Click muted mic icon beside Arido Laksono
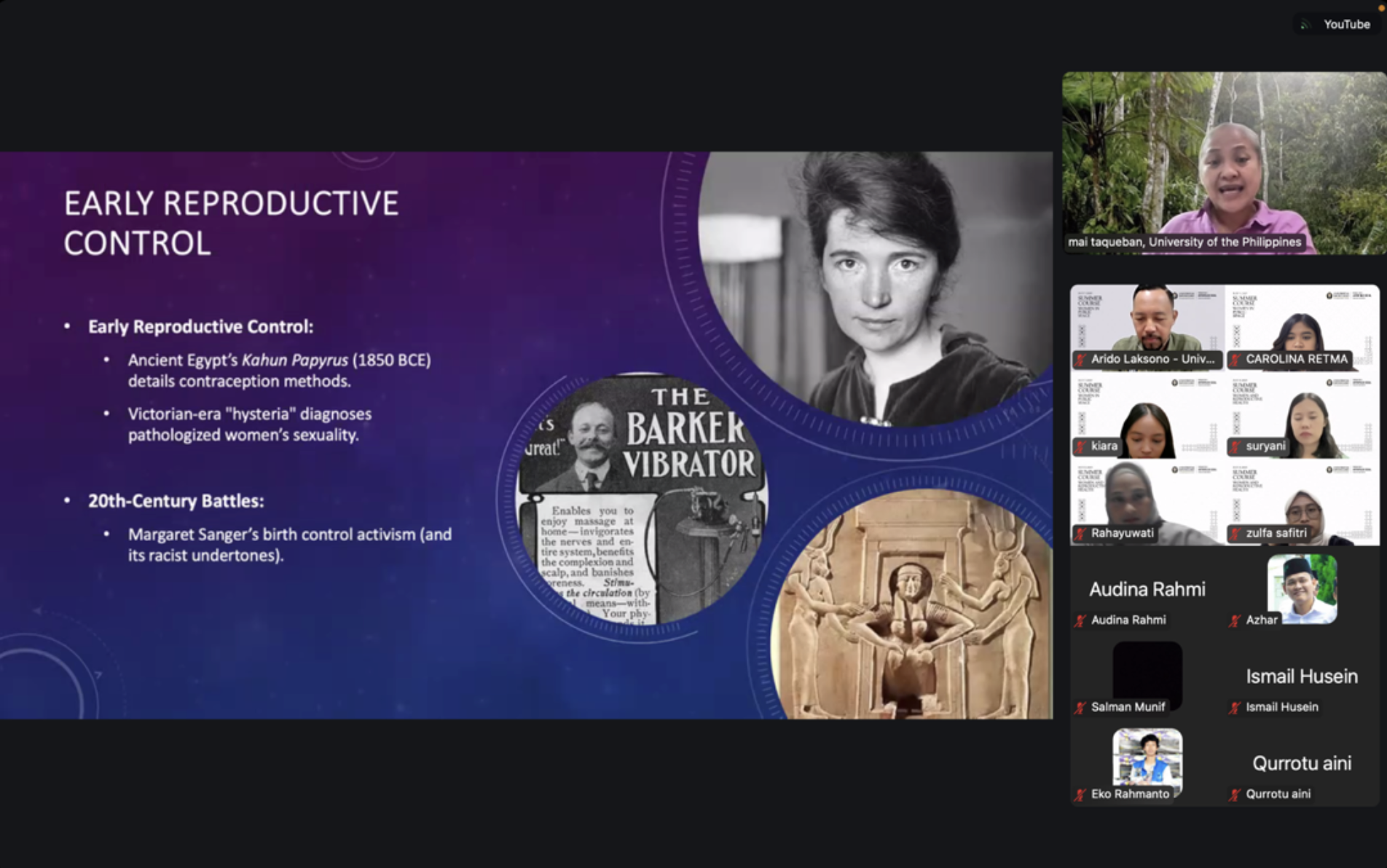Screen dimensions: 1387x868 [1081, 359]
